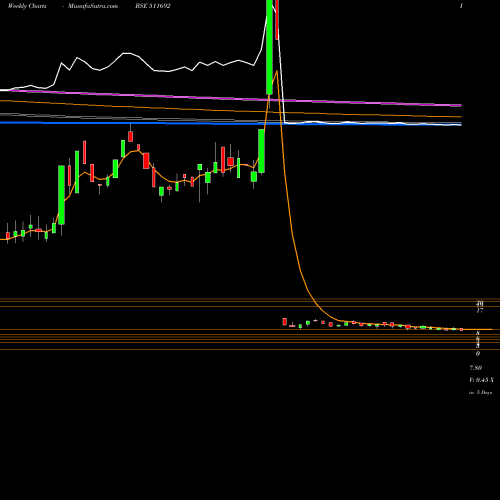Click the "17" price axis label
500x500 pixels.
(480, 311)
